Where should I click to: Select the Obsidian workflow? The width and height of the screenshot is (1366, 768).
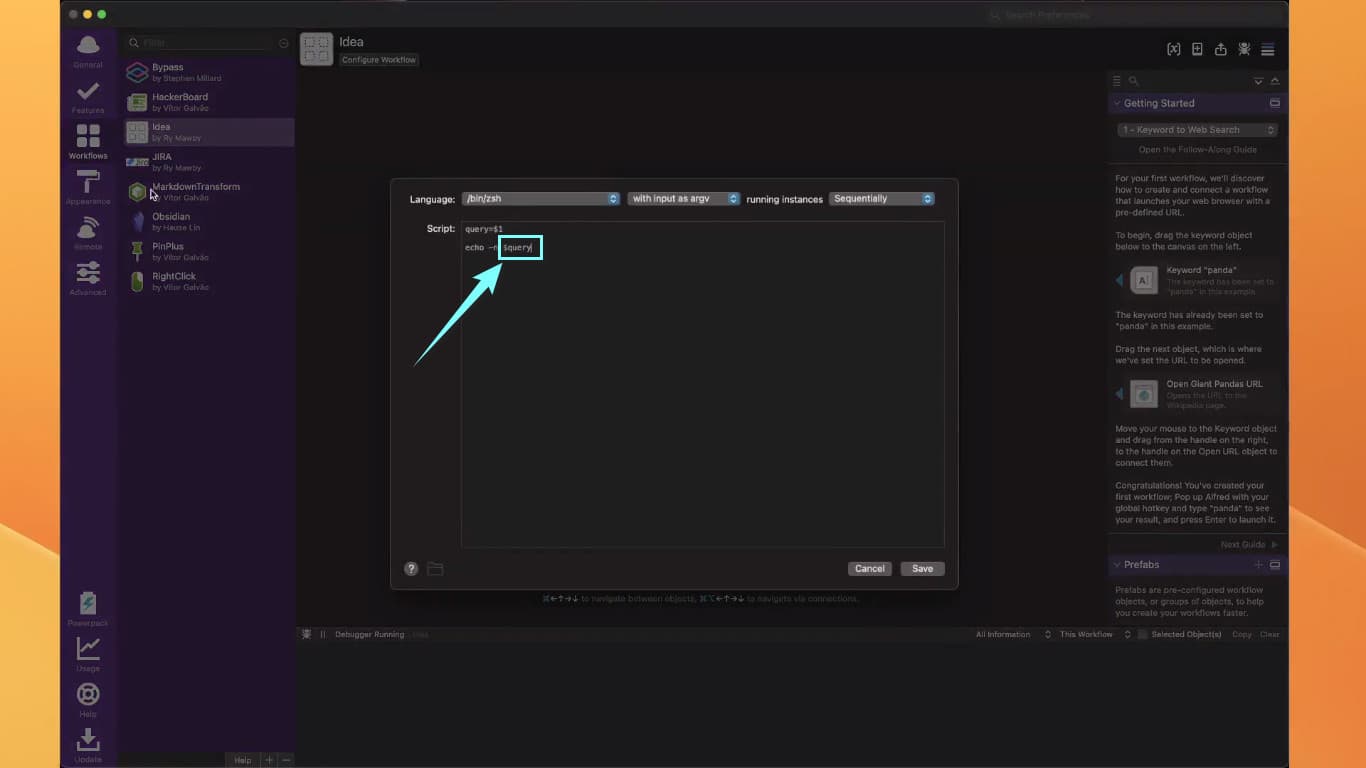208,222
